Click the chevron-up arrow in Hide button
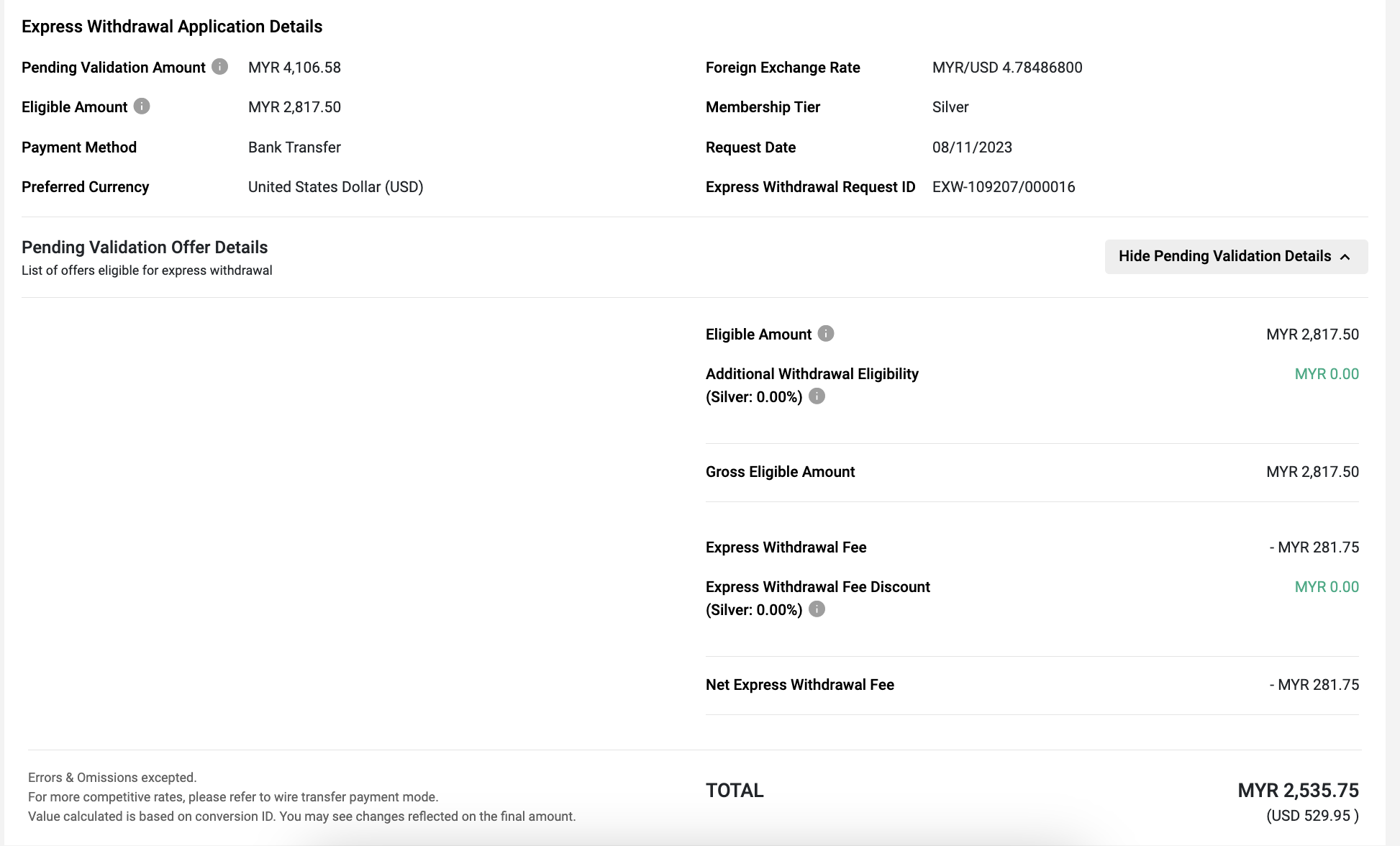Screen dimensions: 1400x846 pyautogui.click(x=1345, y=257)
